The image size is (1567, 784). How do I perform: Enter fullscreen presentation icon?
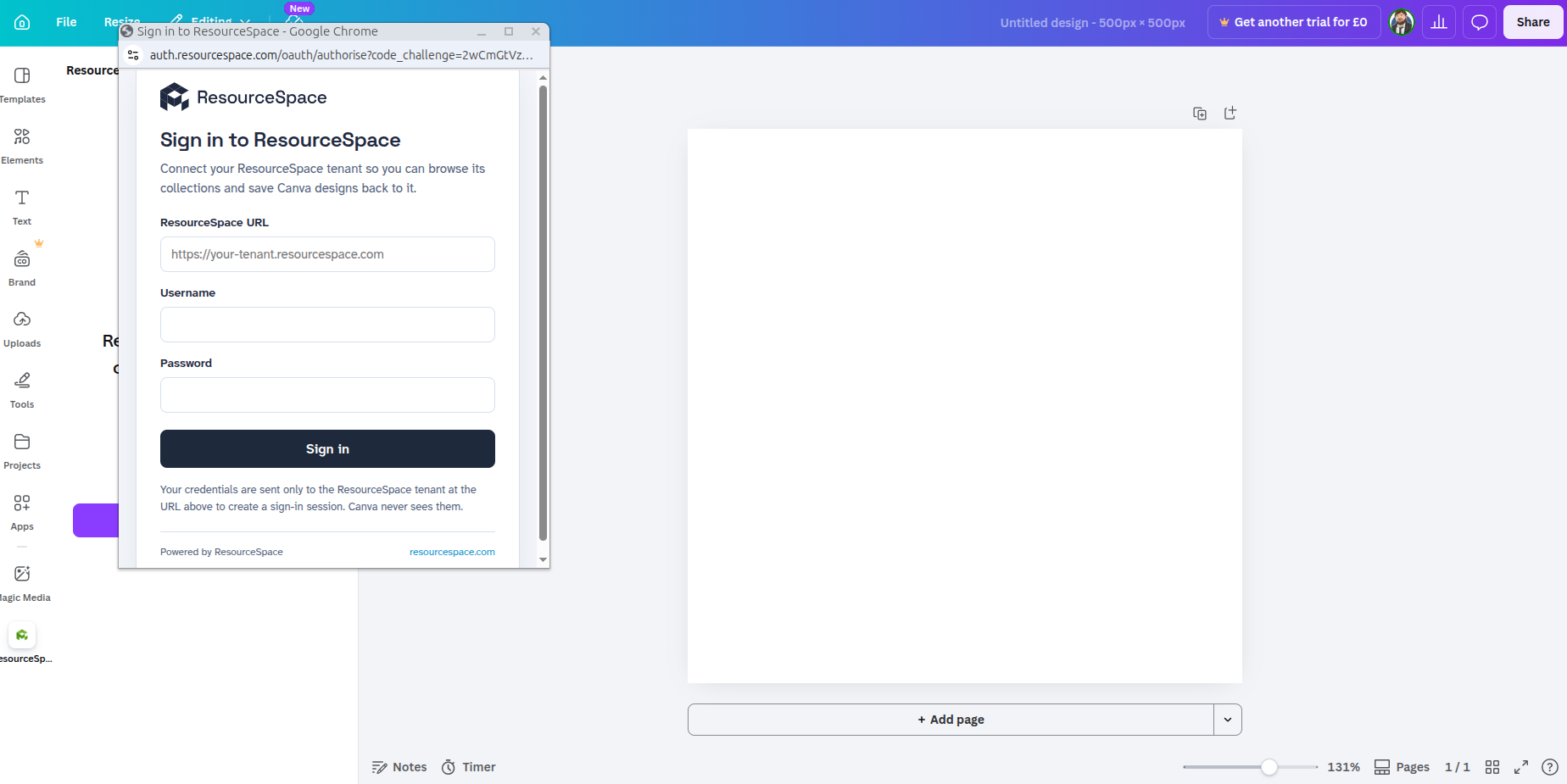coord(1521,767)
